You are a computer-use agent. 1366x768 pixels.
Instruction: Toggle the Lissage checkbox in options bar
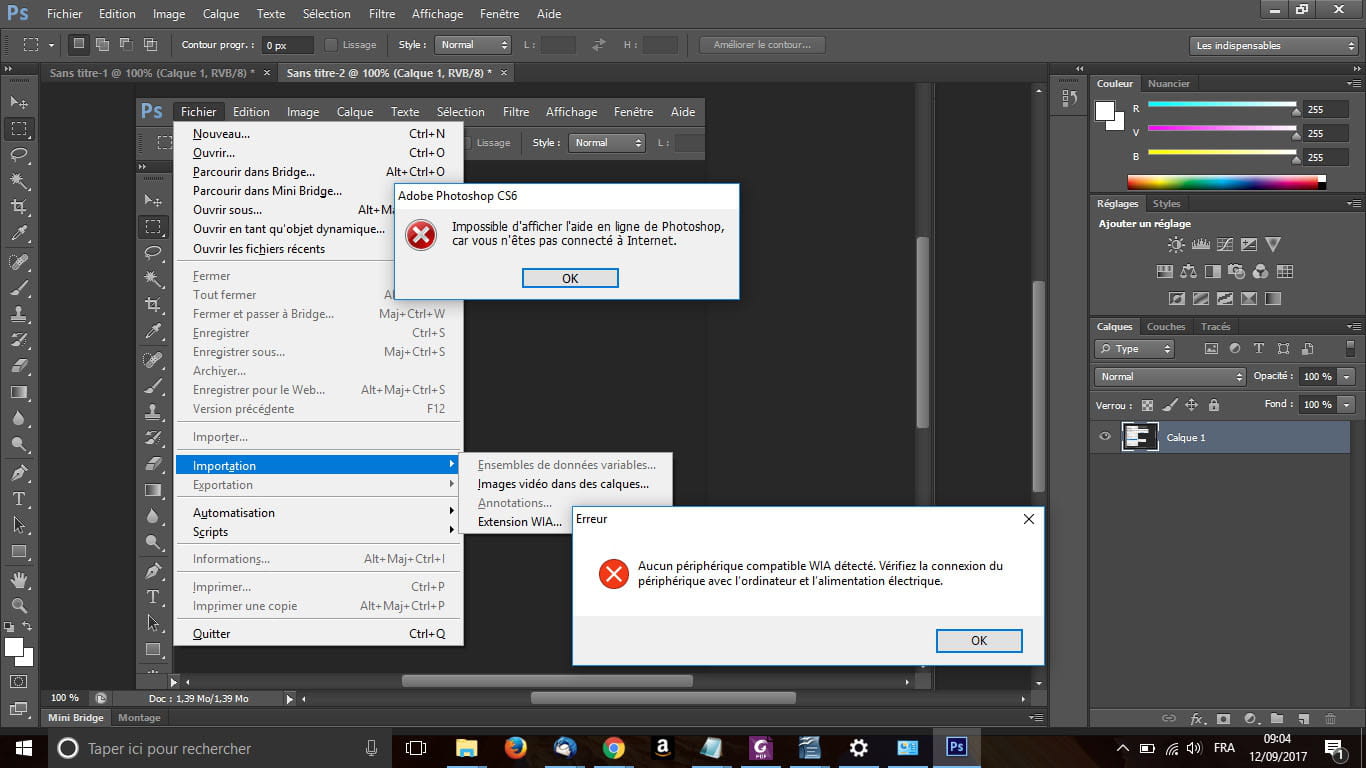point(331,45)
